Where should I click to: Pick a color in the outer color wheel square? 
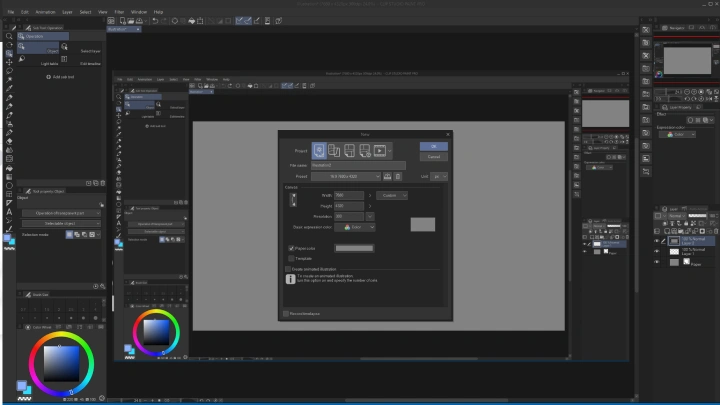pos(61,363)
